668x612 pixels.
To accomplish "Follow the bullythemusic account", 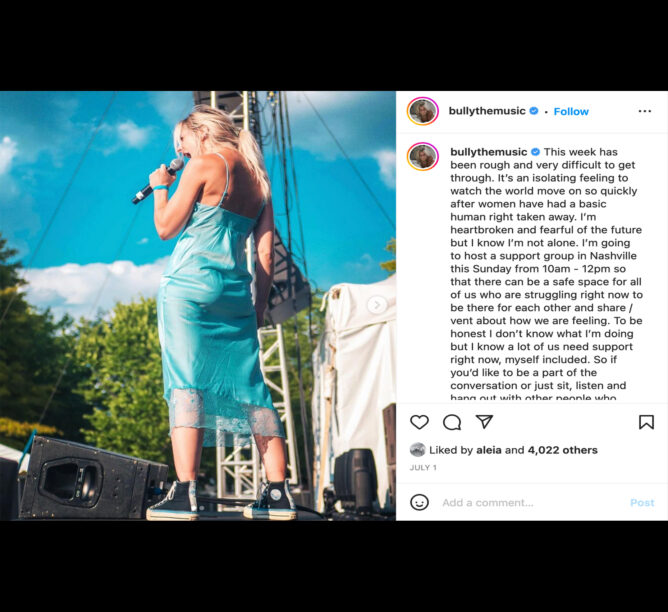I will (x=571, y=112).
